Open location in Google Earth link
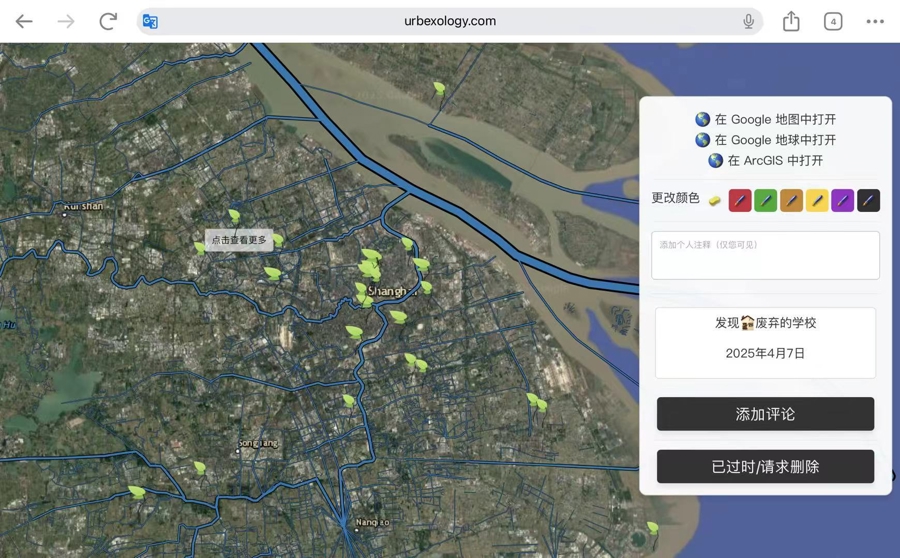The image size is (900, 558). (x=766, y=140)
